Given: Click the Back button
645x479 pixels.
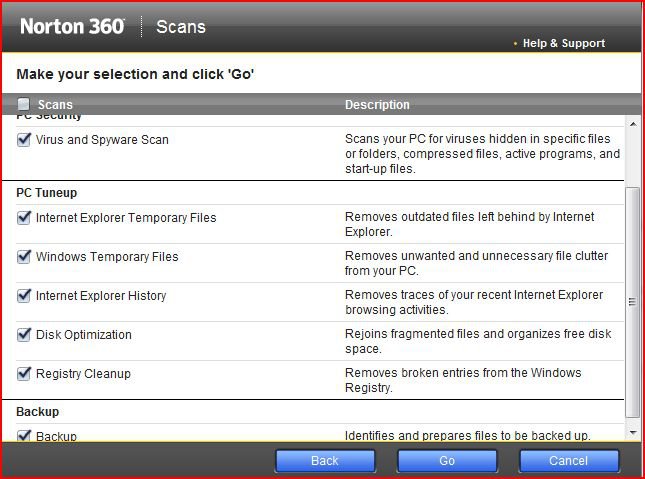Looking at the screenshot, I should point(325,460).
